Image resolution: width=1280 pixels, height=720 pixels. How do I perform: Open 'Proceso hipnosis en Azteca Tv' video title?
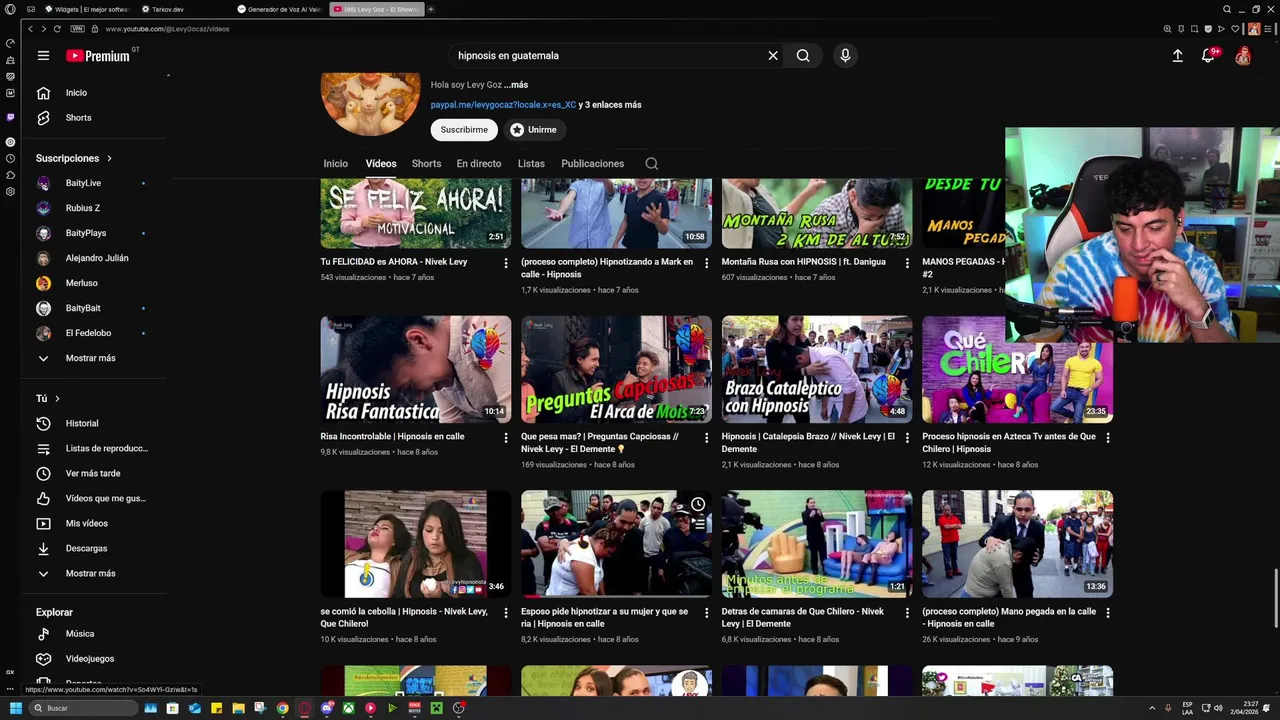point(1009,443)
